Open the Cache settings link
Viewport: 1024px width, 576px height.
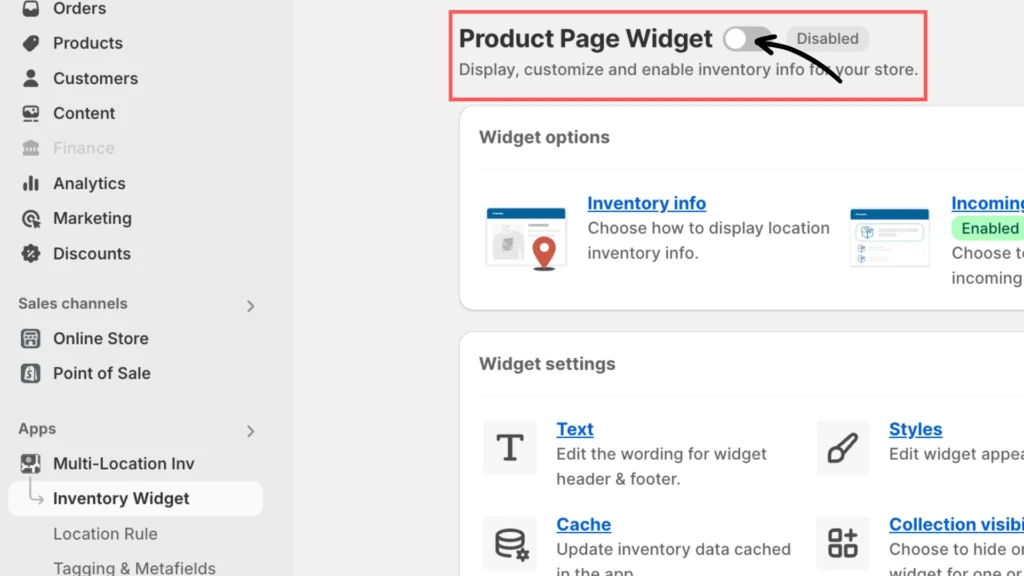[583, 524]
